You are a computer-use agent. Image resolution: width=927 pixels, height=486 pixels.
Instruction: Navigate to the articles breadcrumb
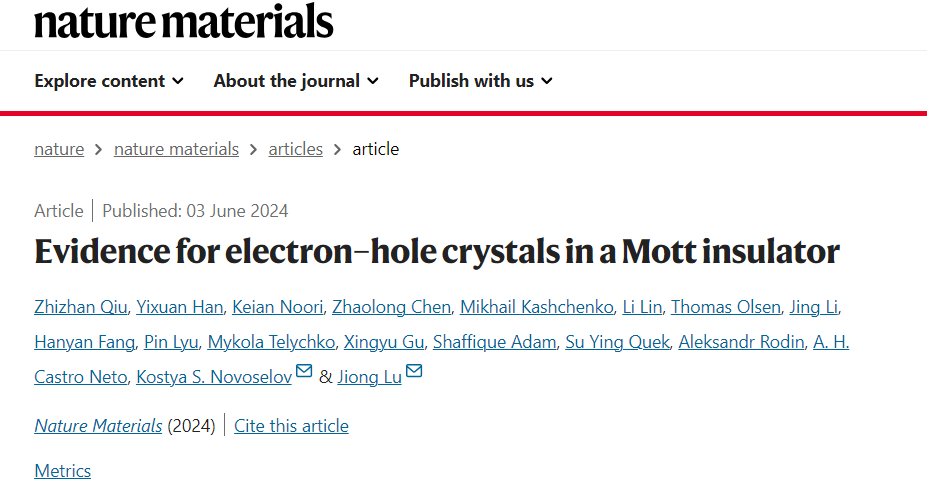tap(296, 149)
